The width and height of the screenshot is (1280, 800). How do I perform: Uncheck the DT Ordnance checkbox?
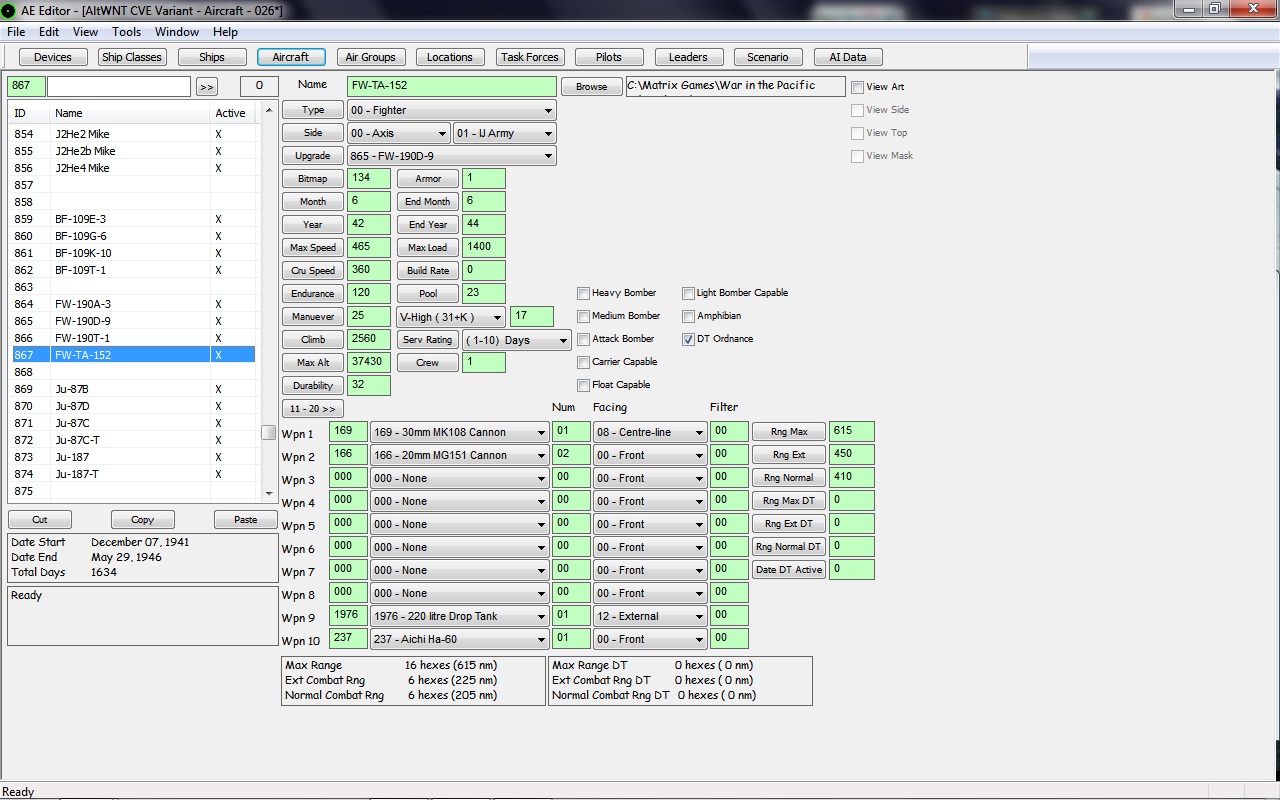688,339
